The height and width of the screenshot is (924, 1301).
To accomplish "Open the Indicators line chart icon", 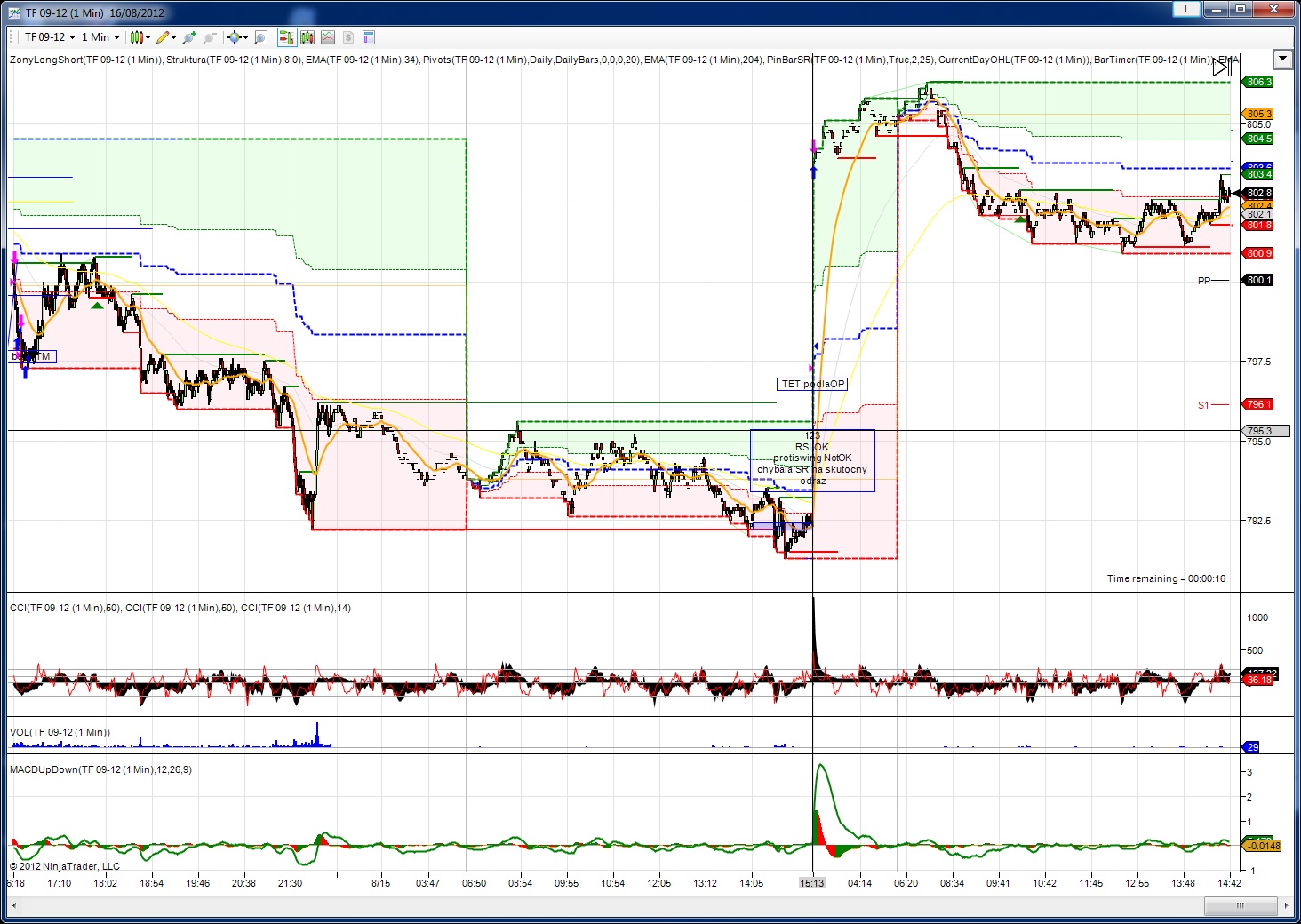I will tap(328, 37).
